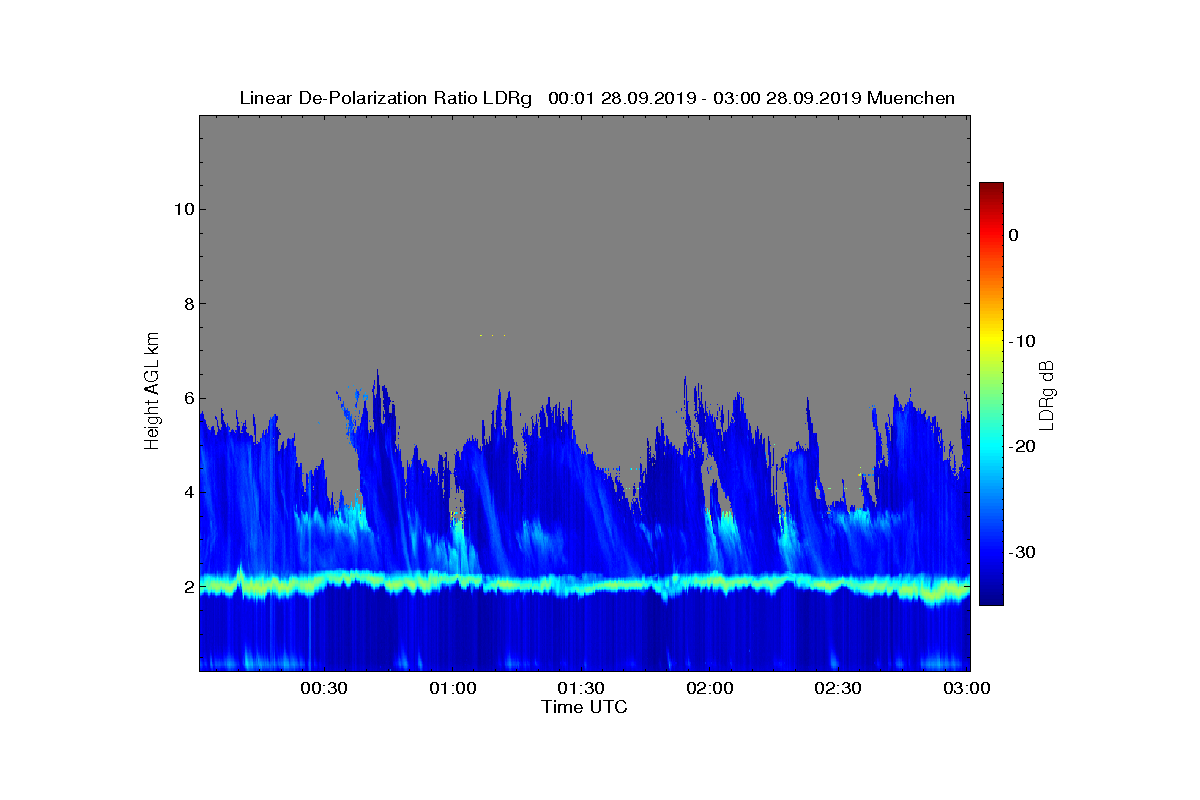The height and width of the screenshot is (800, 1200).
Task: Click the height tick label 4
Action: pos(188,492)
